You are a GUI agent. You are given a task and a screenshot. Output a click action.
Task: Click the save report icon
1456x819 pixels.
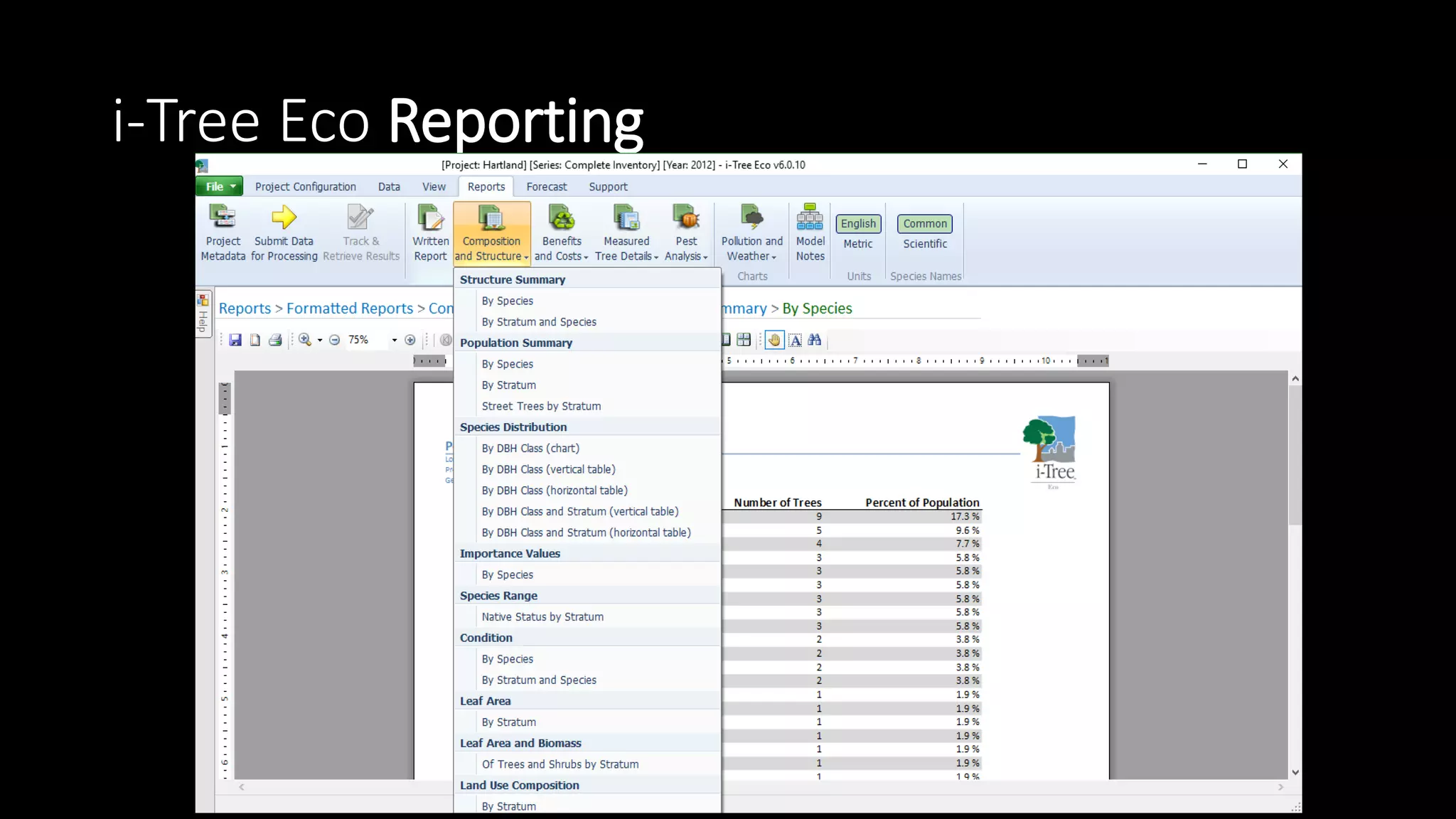pyautogui.click(x=235, y=340)
